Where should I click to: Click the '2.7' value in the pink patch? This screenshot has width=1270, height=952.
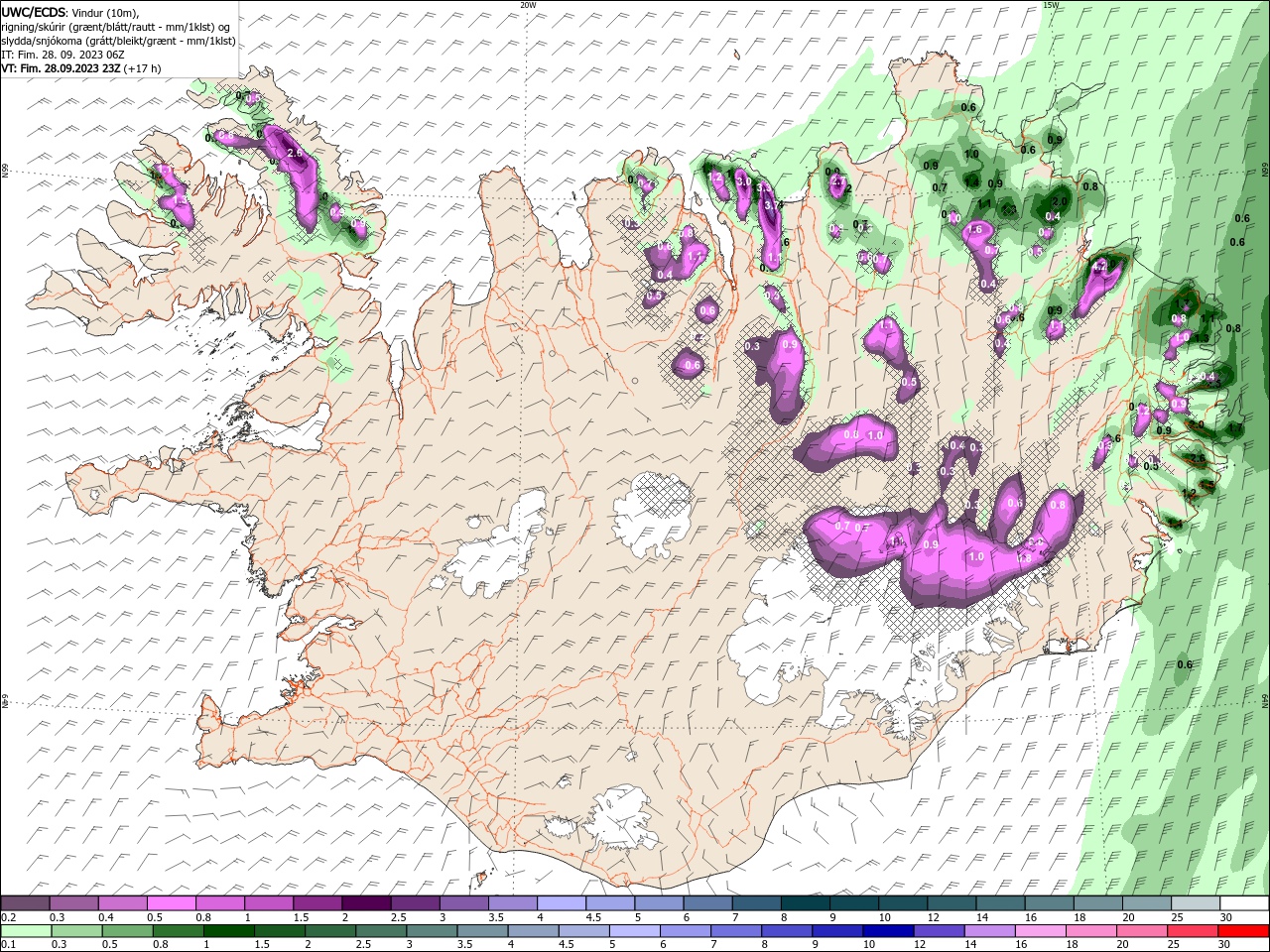[x=837, y=182]
